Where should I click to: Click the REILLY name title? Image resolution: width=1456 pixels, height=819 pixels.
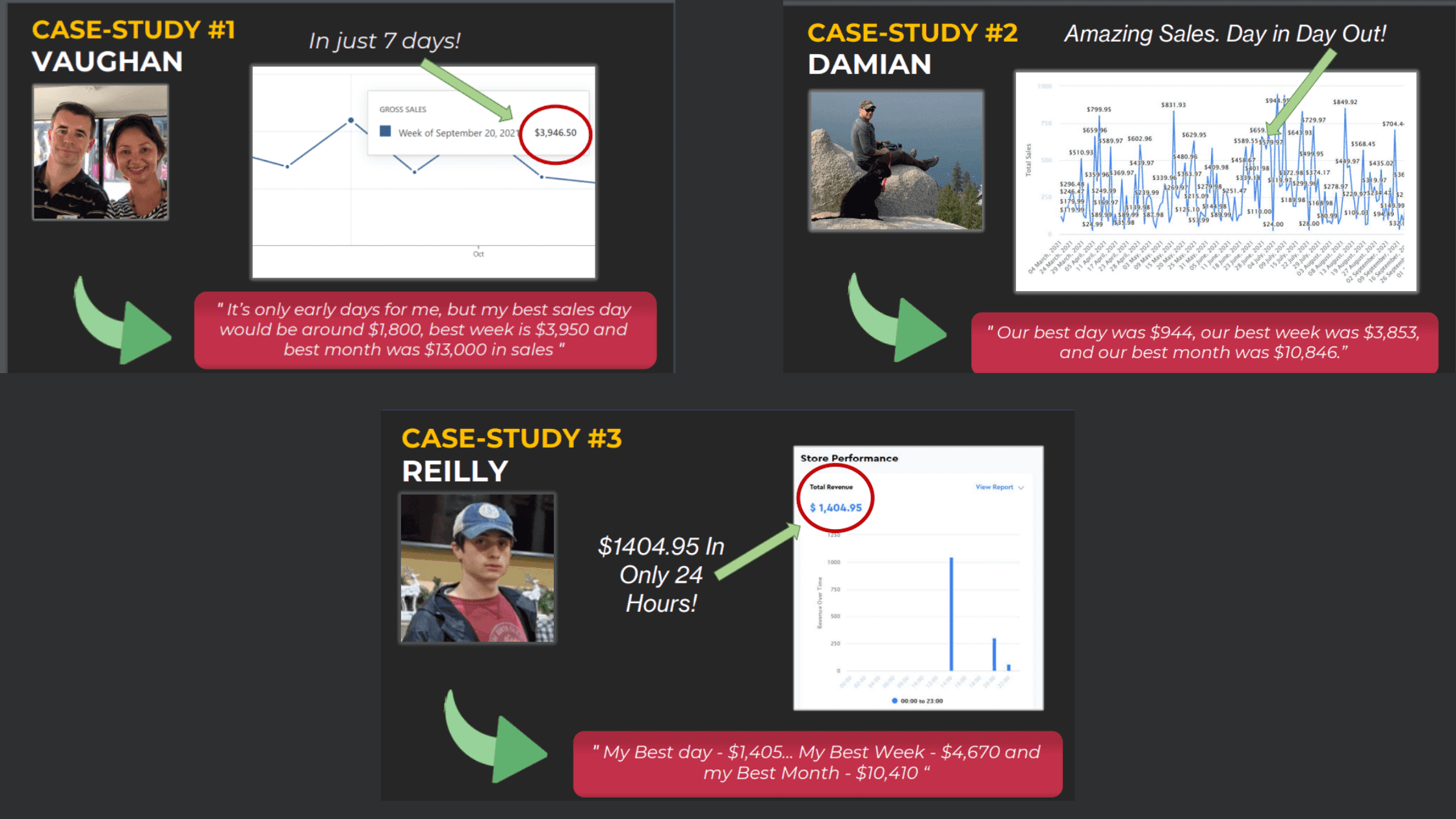[455, 471]
